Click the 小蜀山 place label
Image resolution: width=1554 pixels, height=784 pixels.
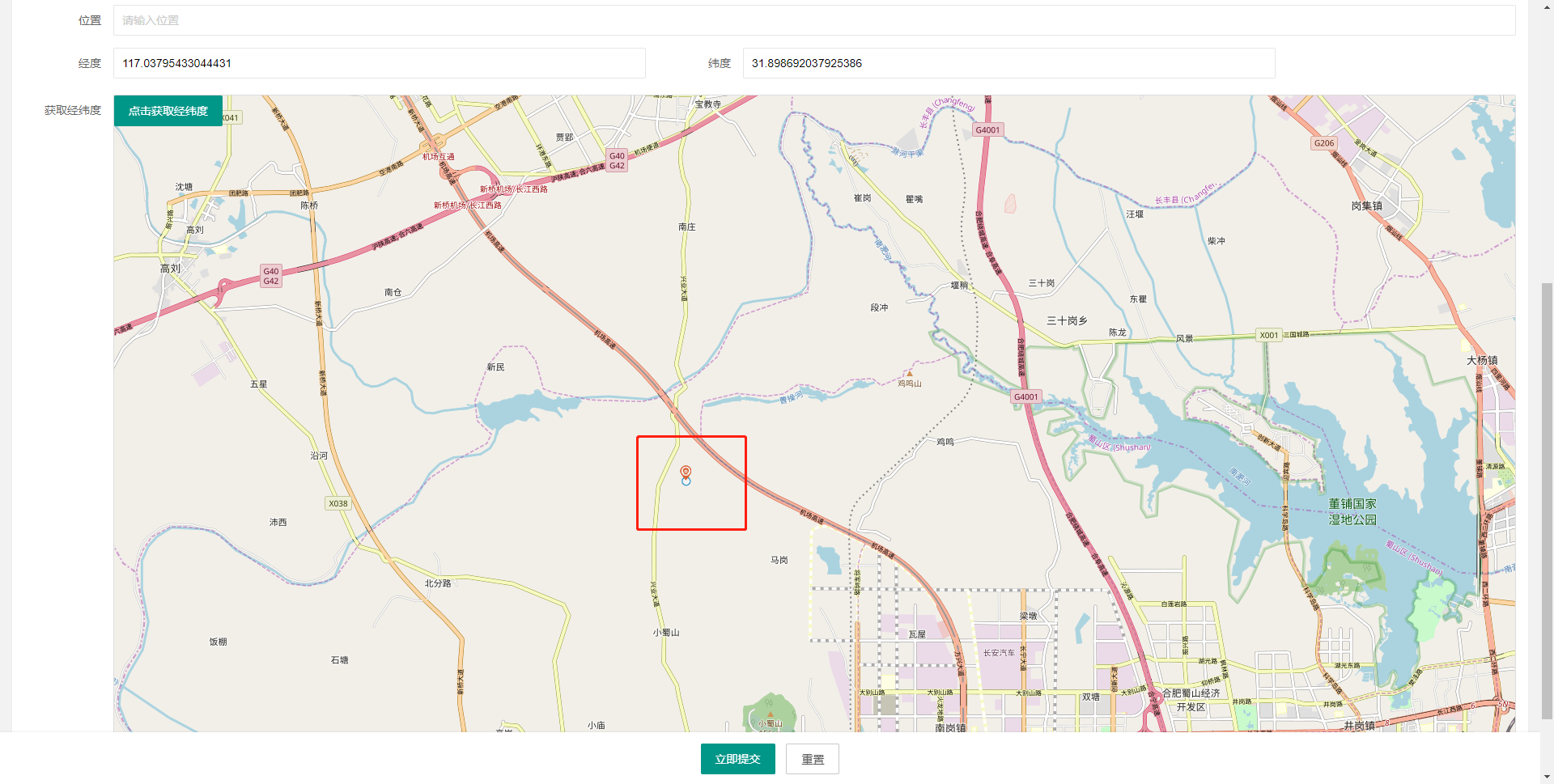click(666, 633)
